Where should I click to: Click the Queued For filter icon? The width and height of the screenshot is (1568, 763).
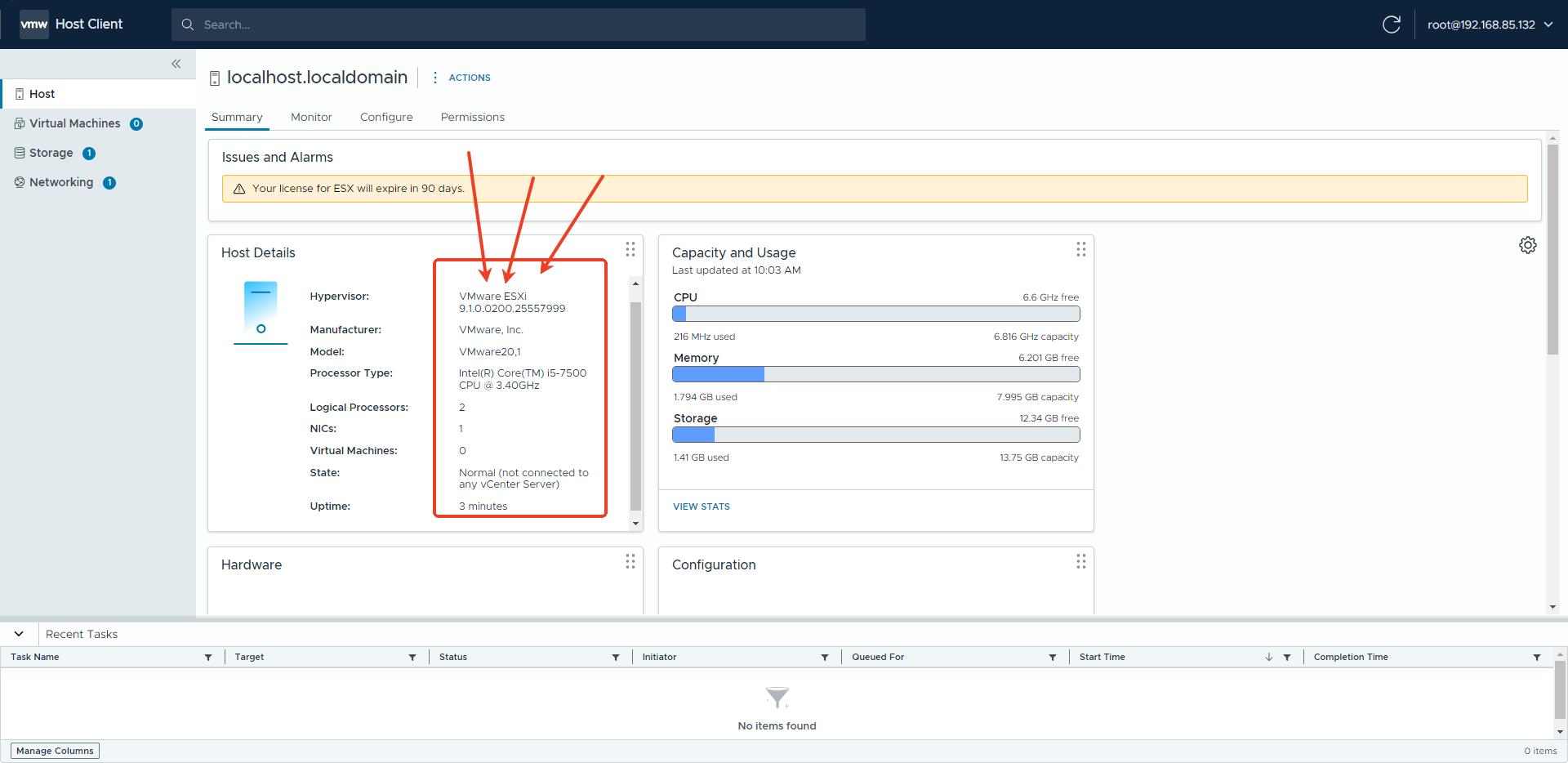1053,658
